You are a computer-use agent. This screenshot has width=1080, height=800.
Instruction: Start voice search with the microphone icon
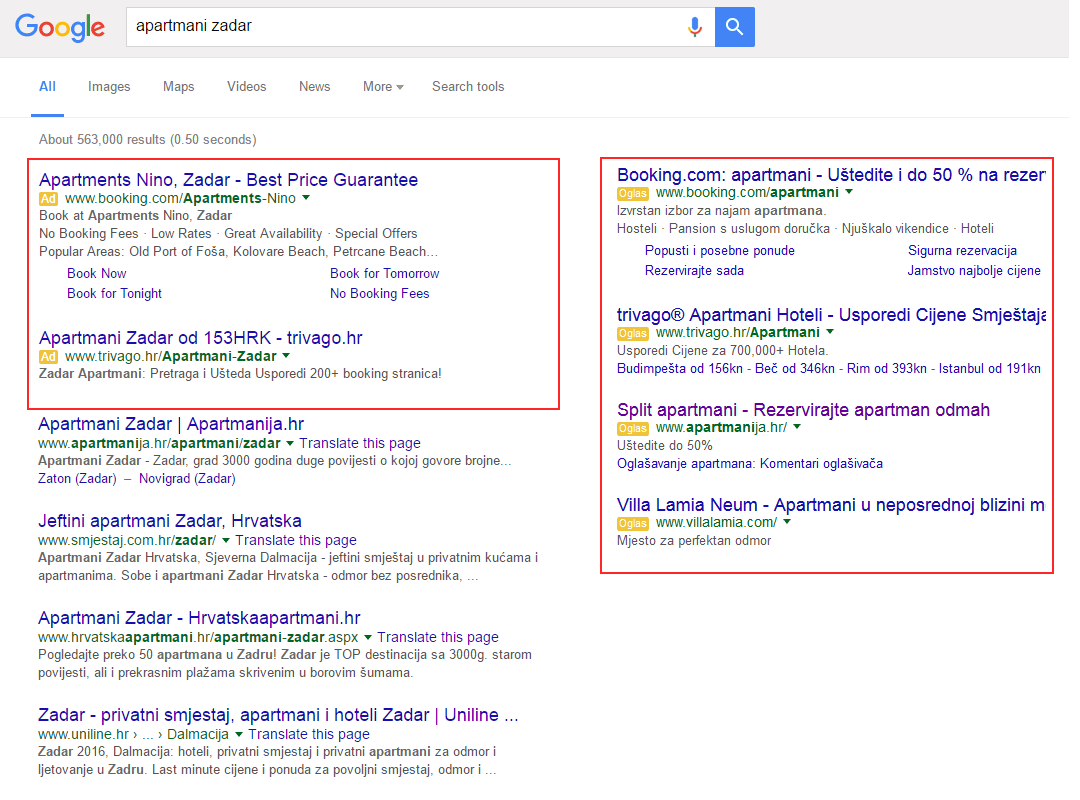click(695, 27)
